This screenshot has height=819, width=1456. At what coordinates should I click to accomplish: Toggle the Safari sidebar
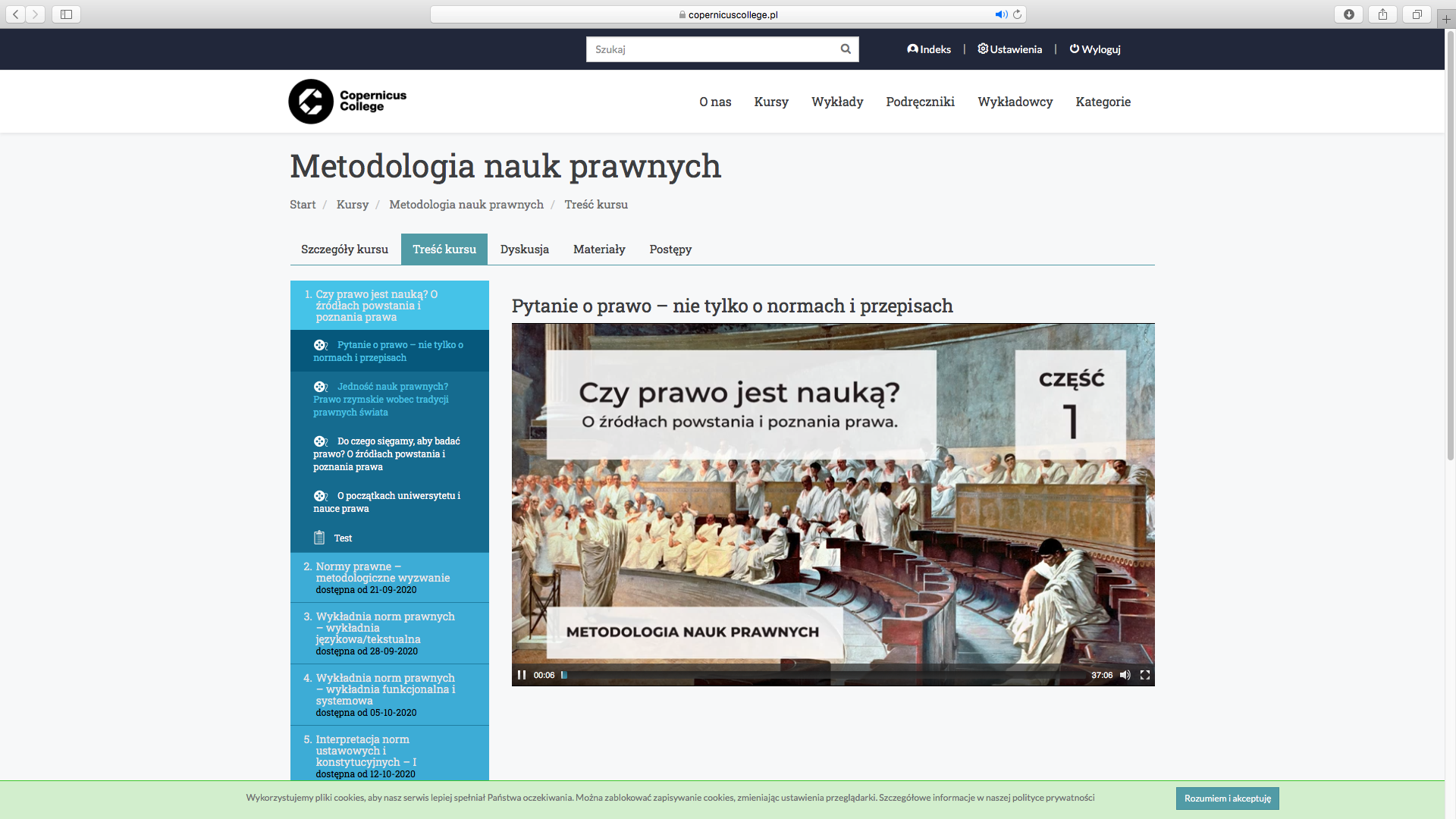(66, 14)
